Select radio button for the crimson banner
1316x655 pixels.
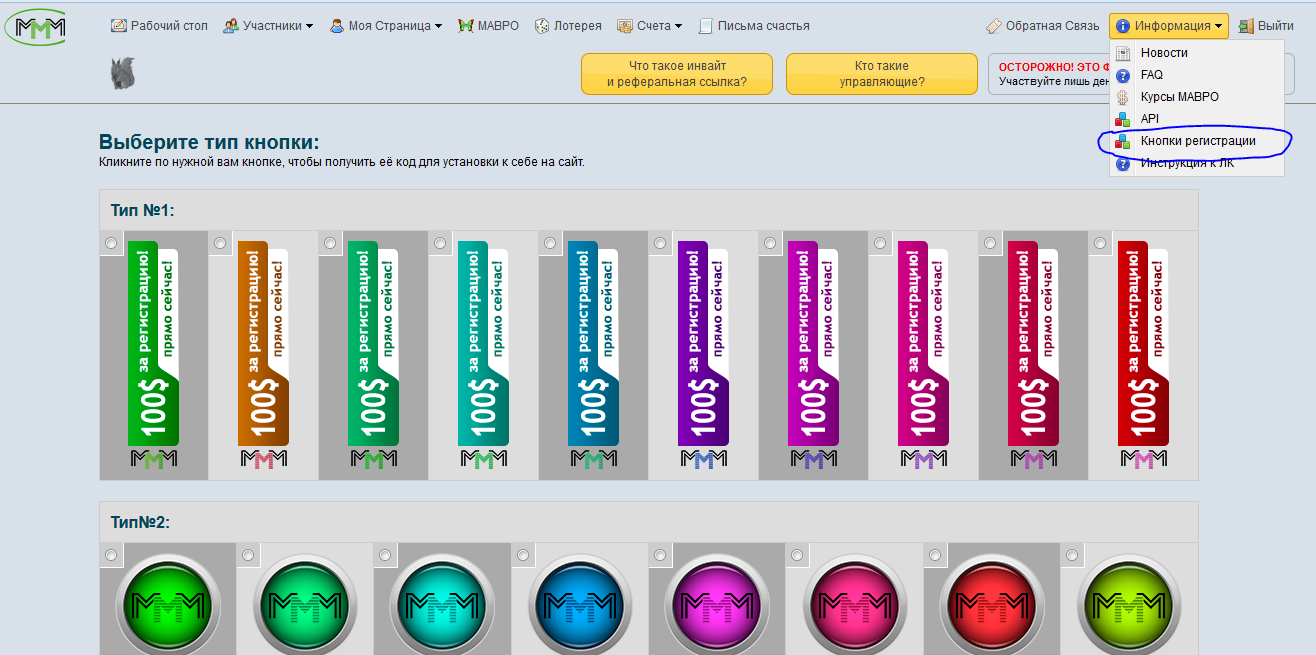coord(990,243)
